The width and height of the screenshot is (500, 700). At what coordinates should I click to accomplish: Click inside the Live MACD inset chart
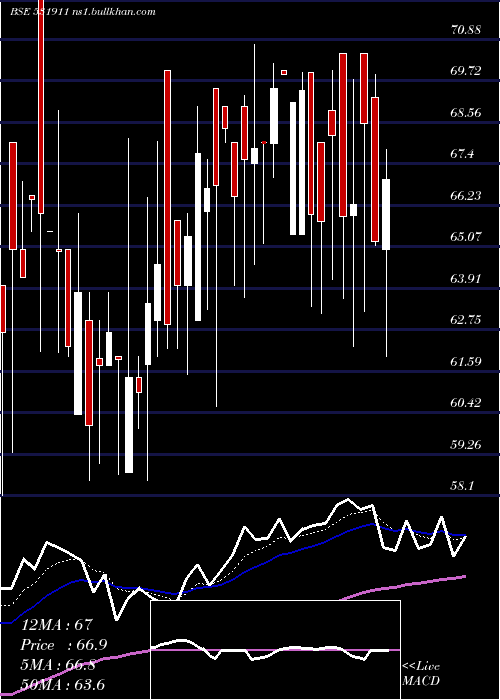click(x=275, y=650)
